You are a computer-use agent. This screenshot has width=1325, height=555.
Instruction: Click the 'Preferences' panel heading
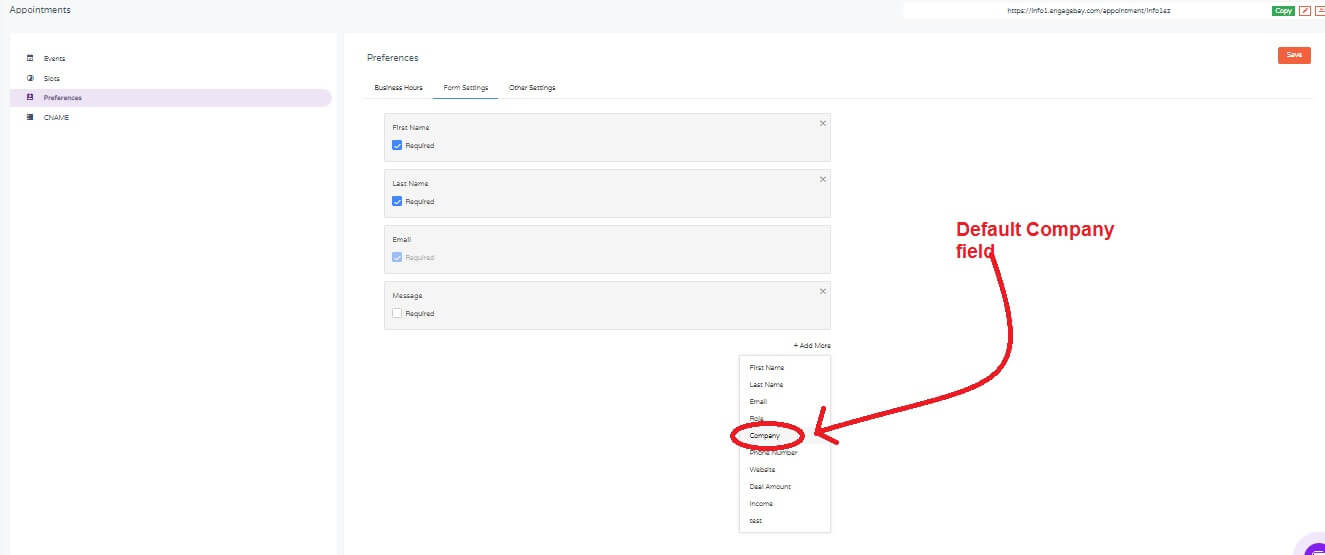point(393,58)
